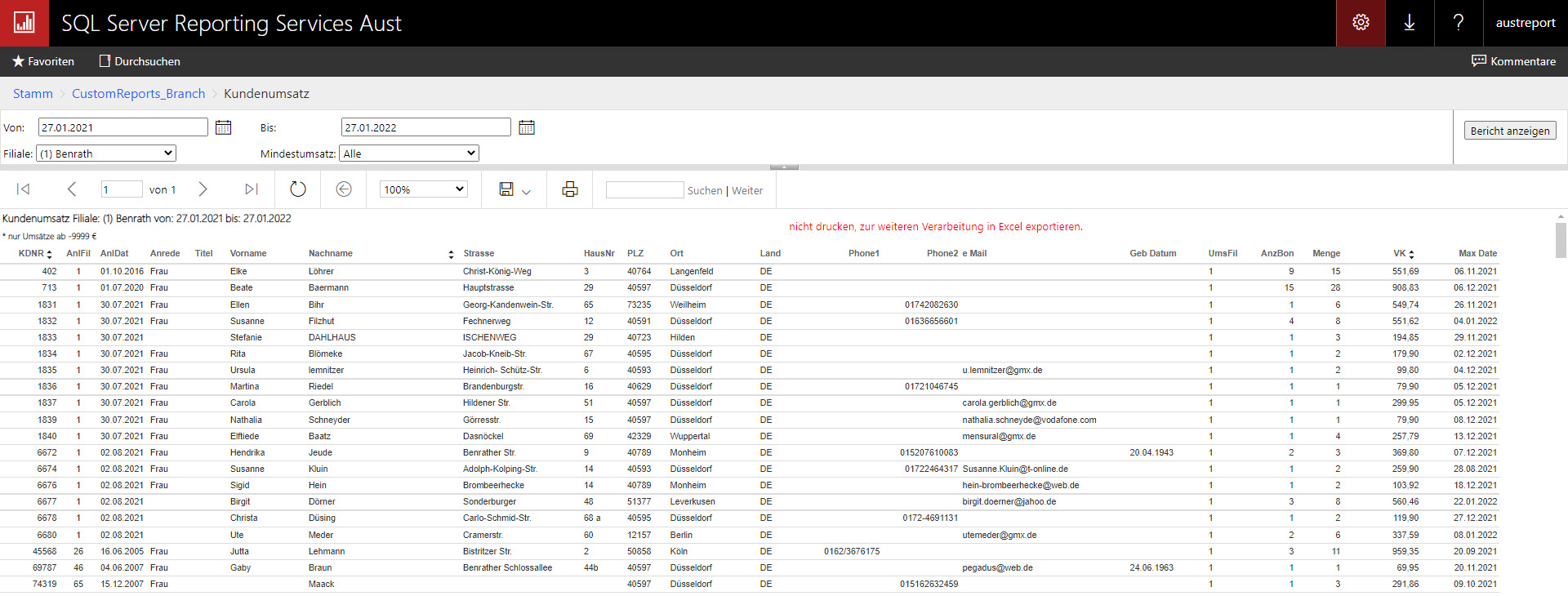Click the download arrow icon

1410,23
